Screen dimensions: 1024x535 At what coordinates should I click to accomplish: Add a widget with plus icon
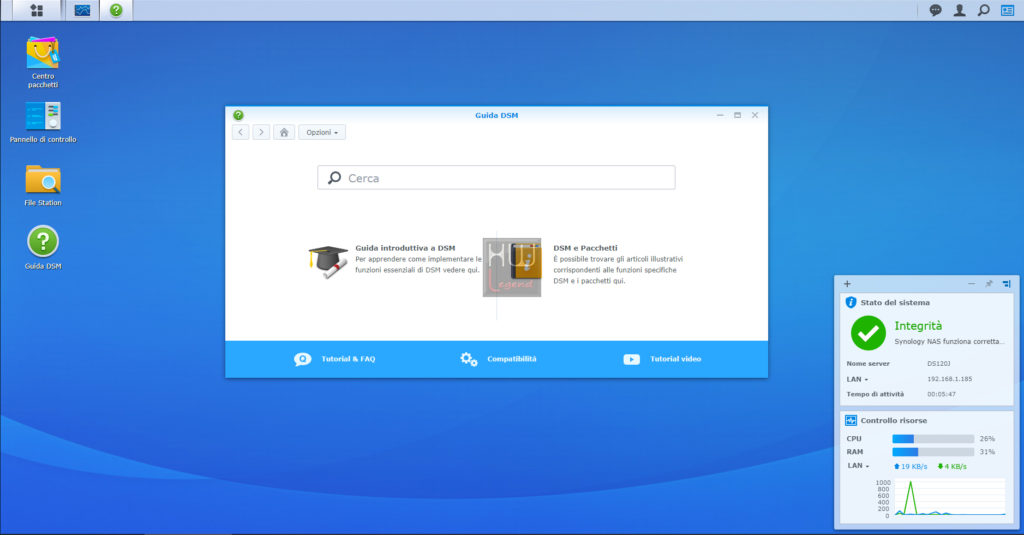847,284
